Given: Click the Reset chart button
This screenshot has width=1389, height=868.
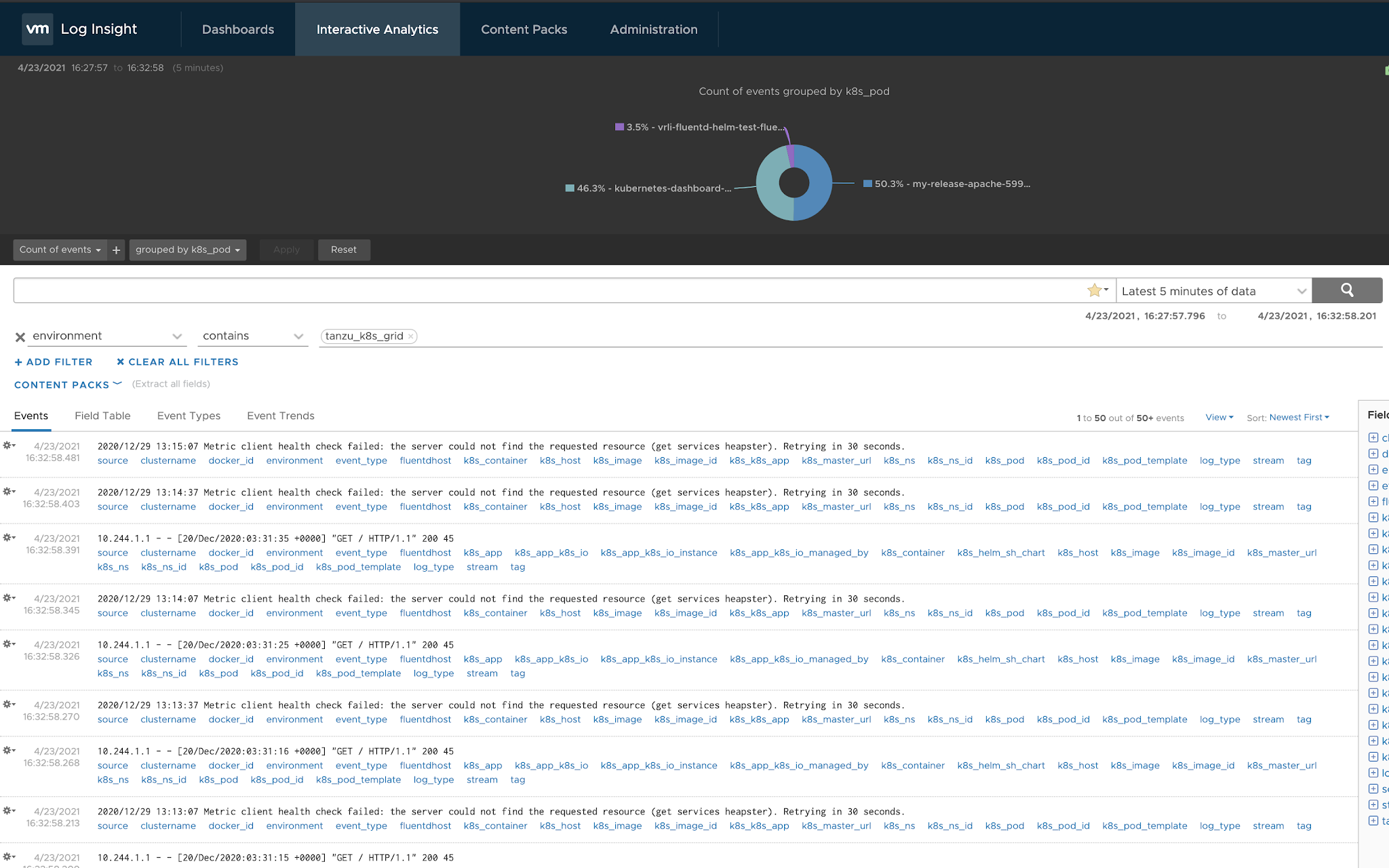Looking at the screenshot, I should [x=344, y=250].
